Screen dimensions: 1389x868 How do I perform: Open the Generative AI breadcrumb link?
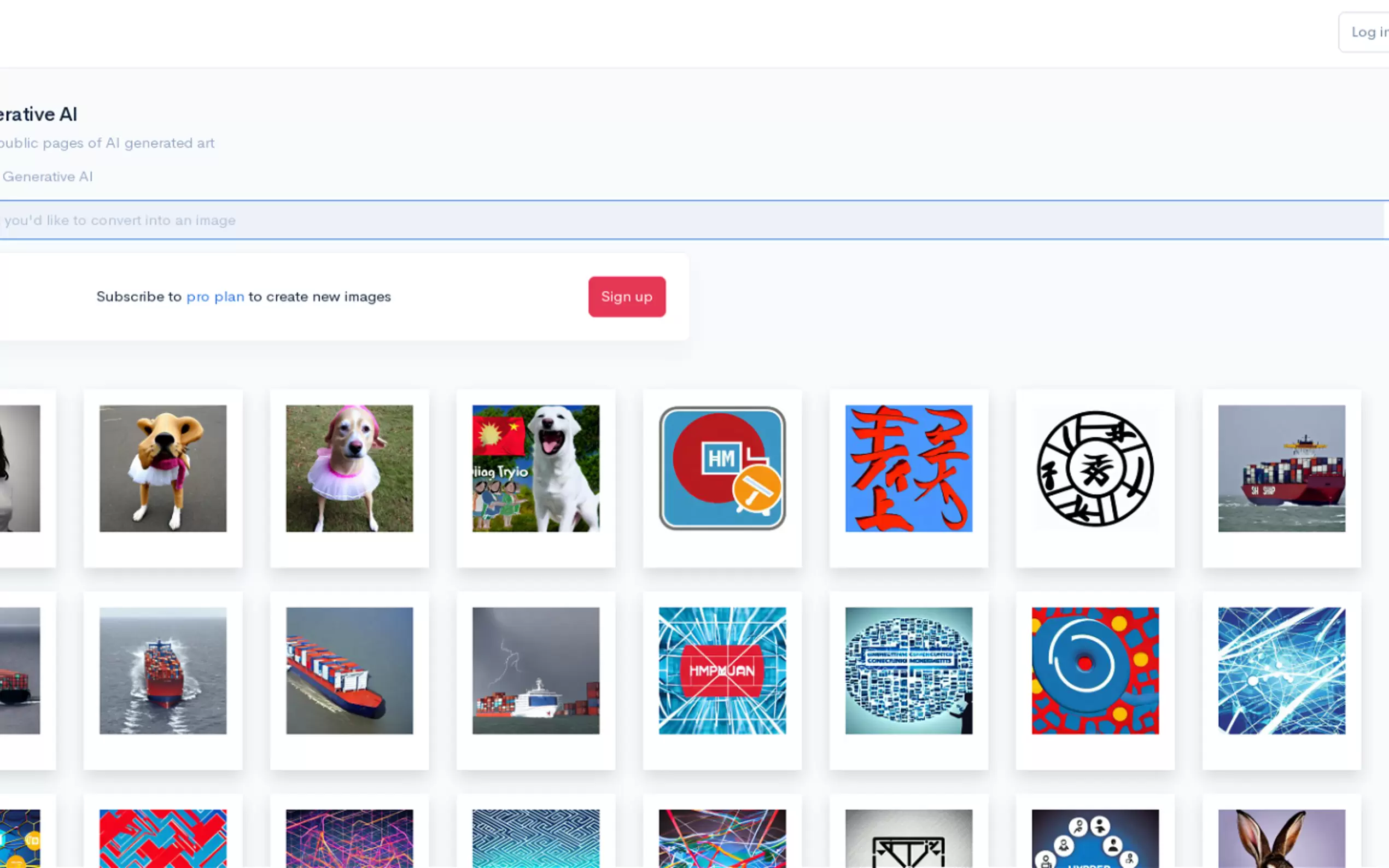pyautogui.click(x=48, y=177)
